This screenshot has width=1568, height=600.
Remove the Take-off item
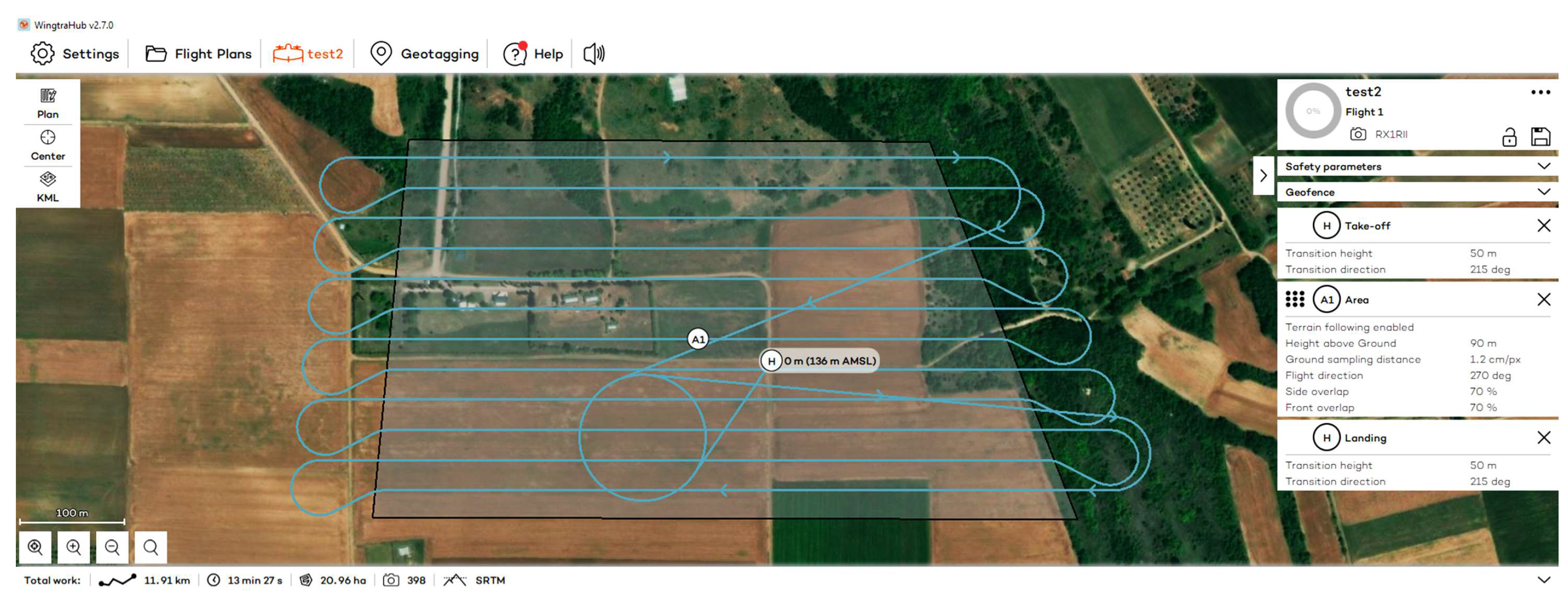pos(1543,226)
